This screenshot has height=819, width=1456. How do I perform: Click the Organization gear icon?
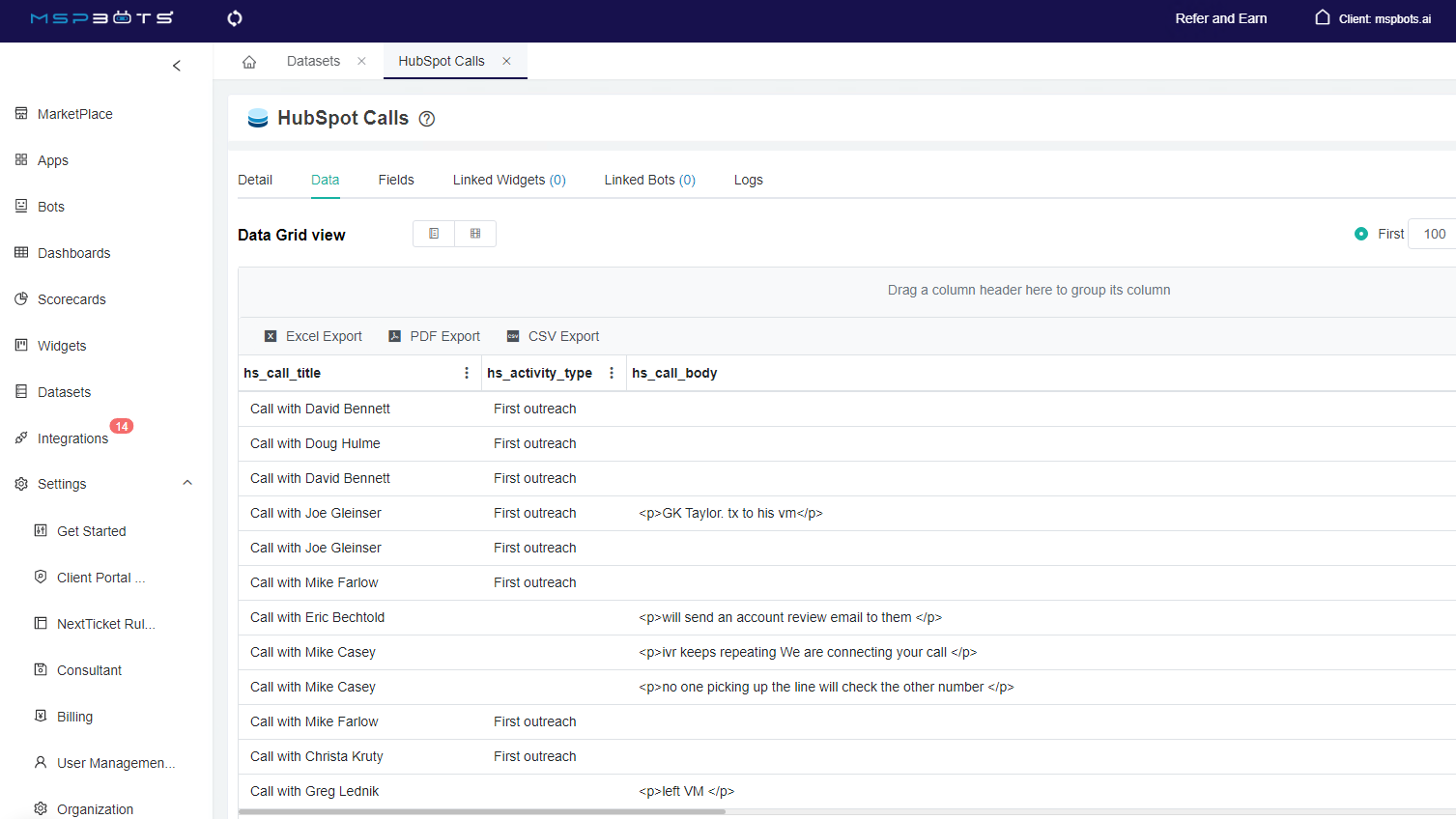pyautogui.click(x=41, y=808)
